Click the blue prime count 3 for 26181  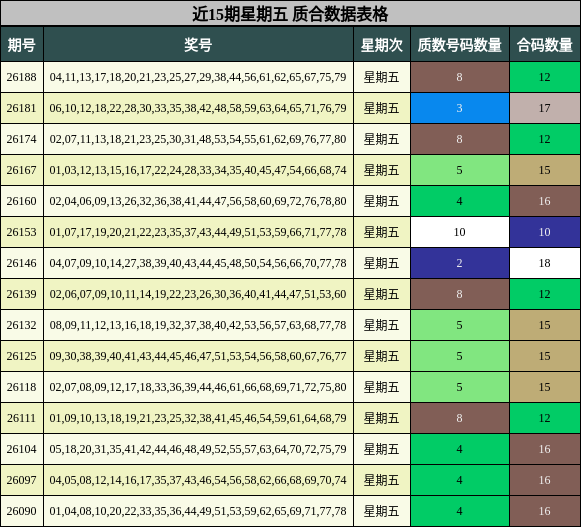[459, 108]
